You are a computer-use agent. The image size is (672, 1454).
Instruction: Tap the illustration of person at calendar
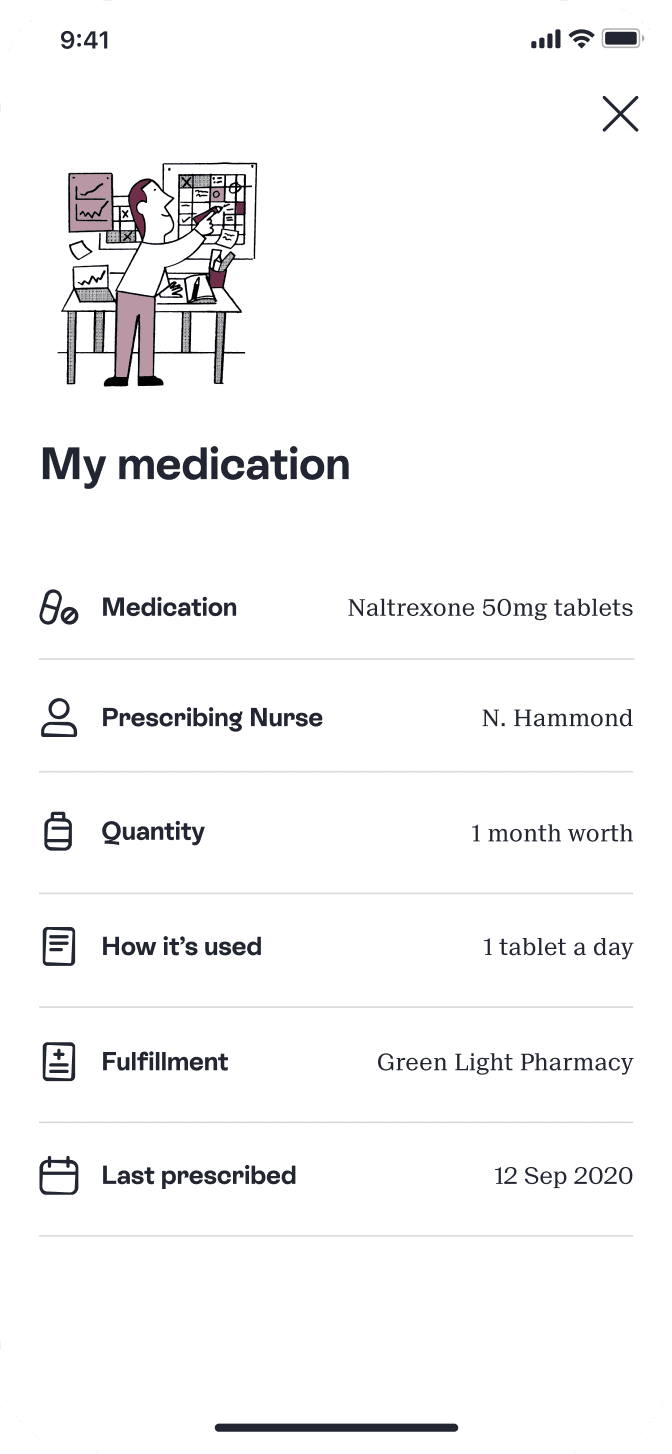(x=158, y=275)
